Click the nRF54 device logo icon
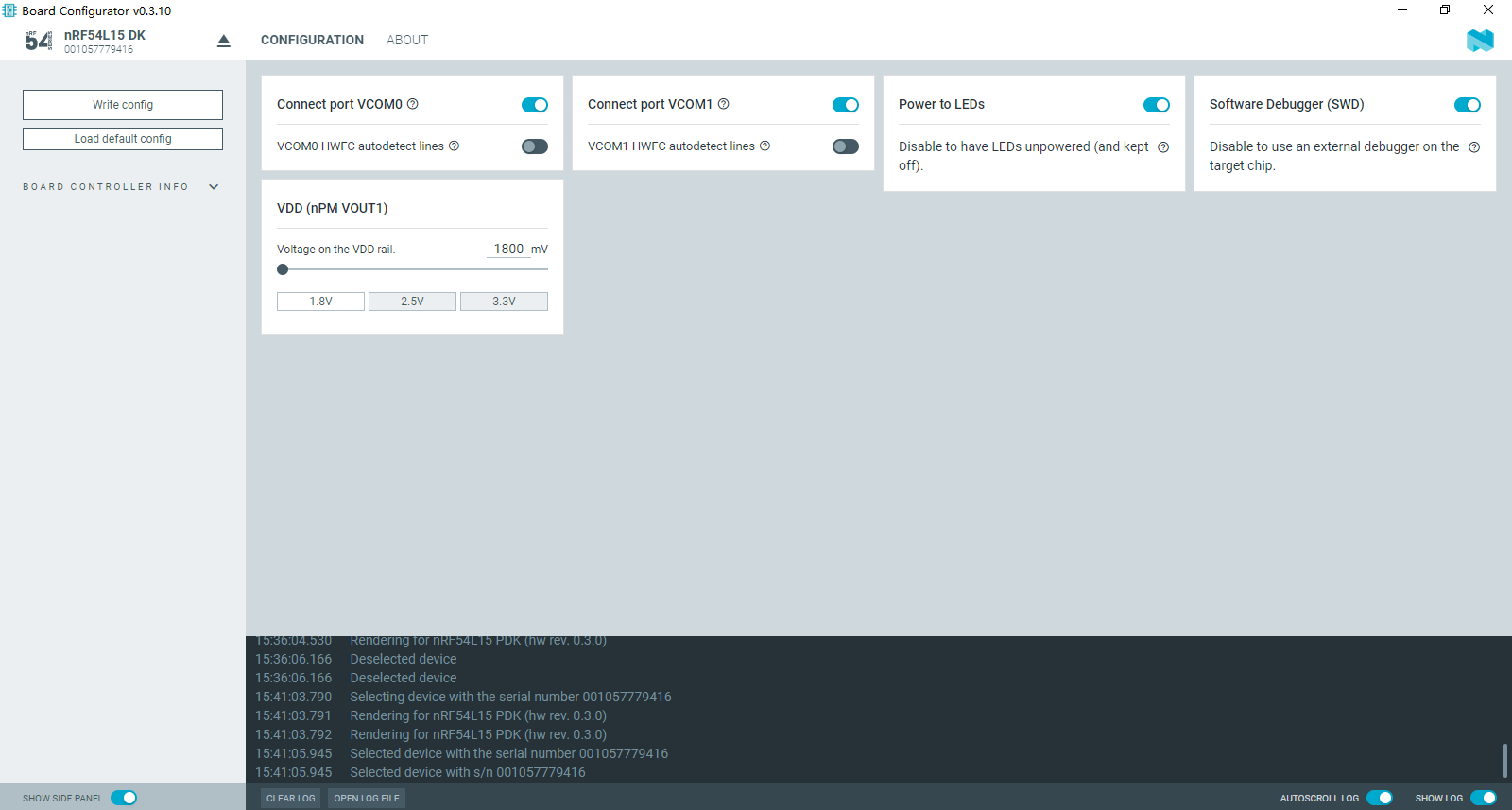The width and height of the screenshot is (1512, 810). [x=39, y=41]
